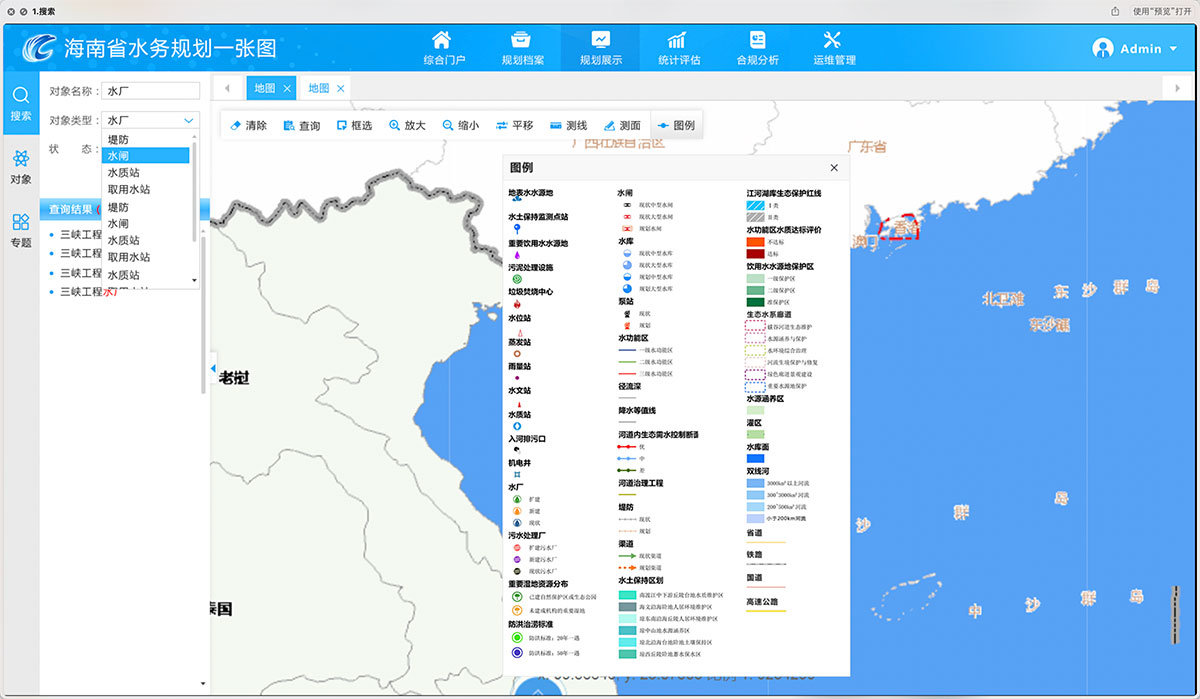Click the 江河湖库生态保护红线 legend heading
Screen dimensions: 1200x699
784,193
